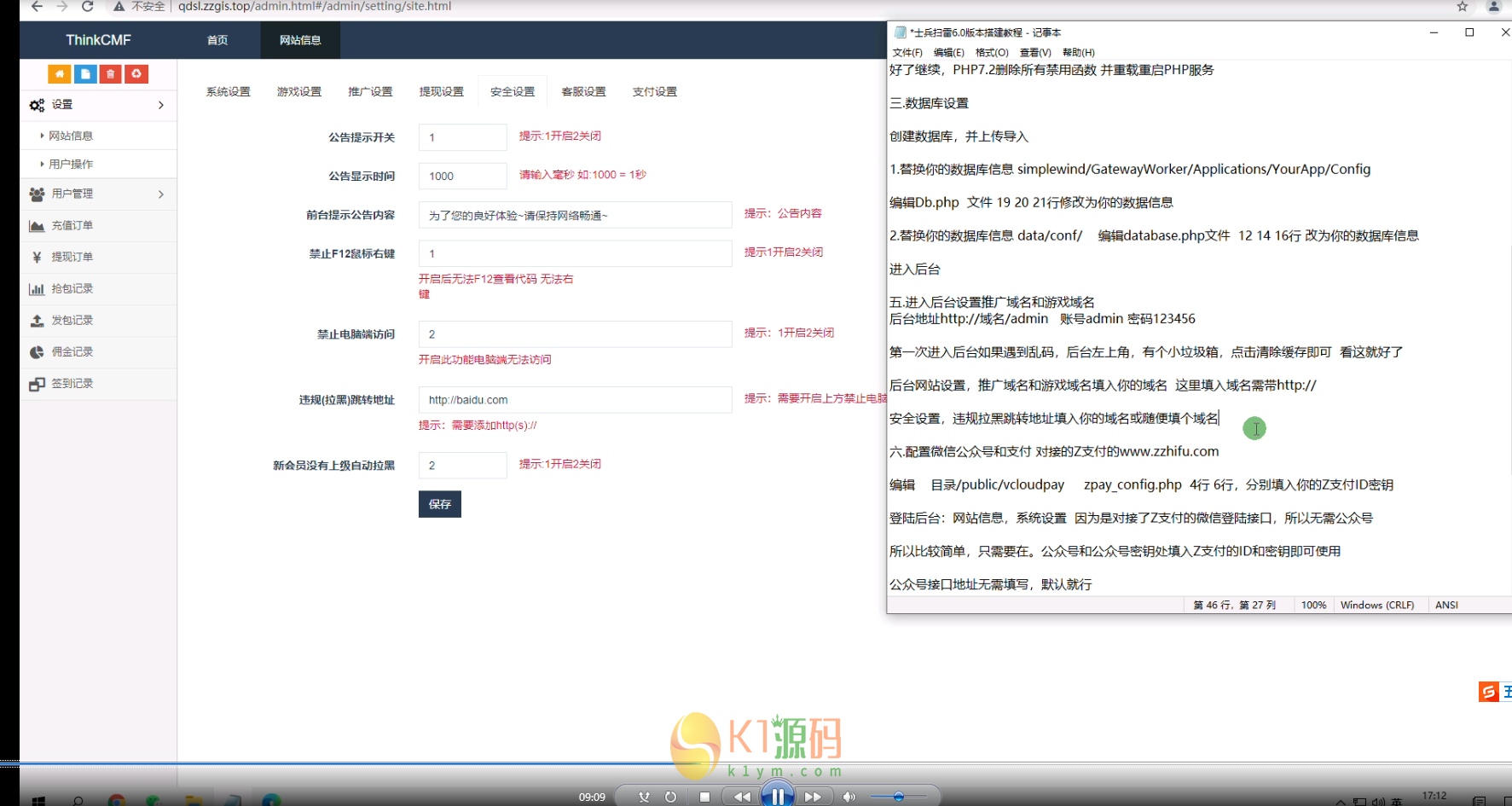Click the 不安全 warning triangle icon
1512x806 pixels.
pyautogui.click(x=119, y=6)
